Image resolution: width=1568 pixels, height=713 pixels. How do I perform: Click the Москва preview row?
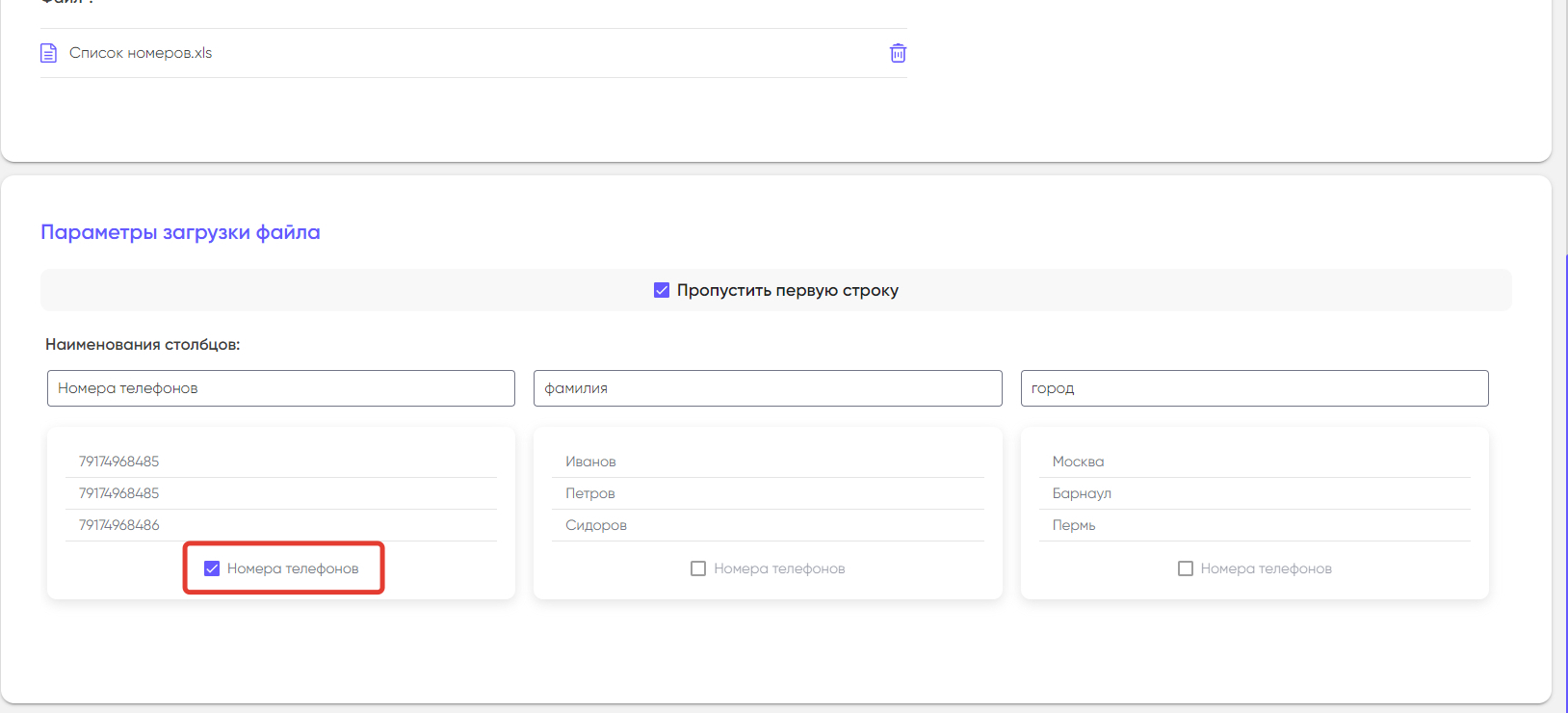click(1255, 462)
